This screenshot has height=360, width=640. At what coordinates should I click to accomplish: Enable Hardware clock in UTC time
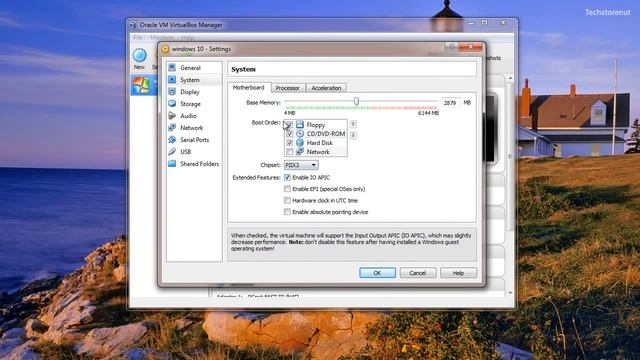287,200
